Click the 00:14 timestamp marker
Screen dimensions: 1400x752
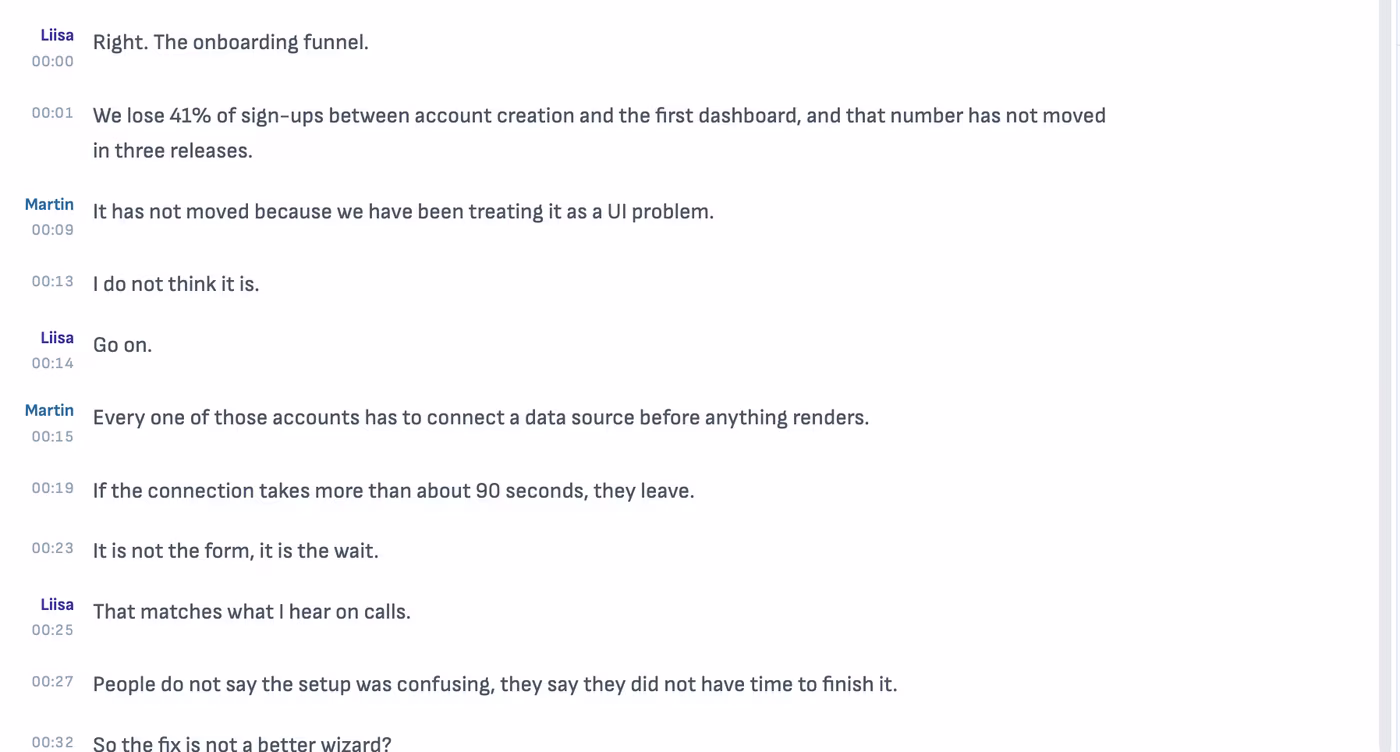coord(52,363)
